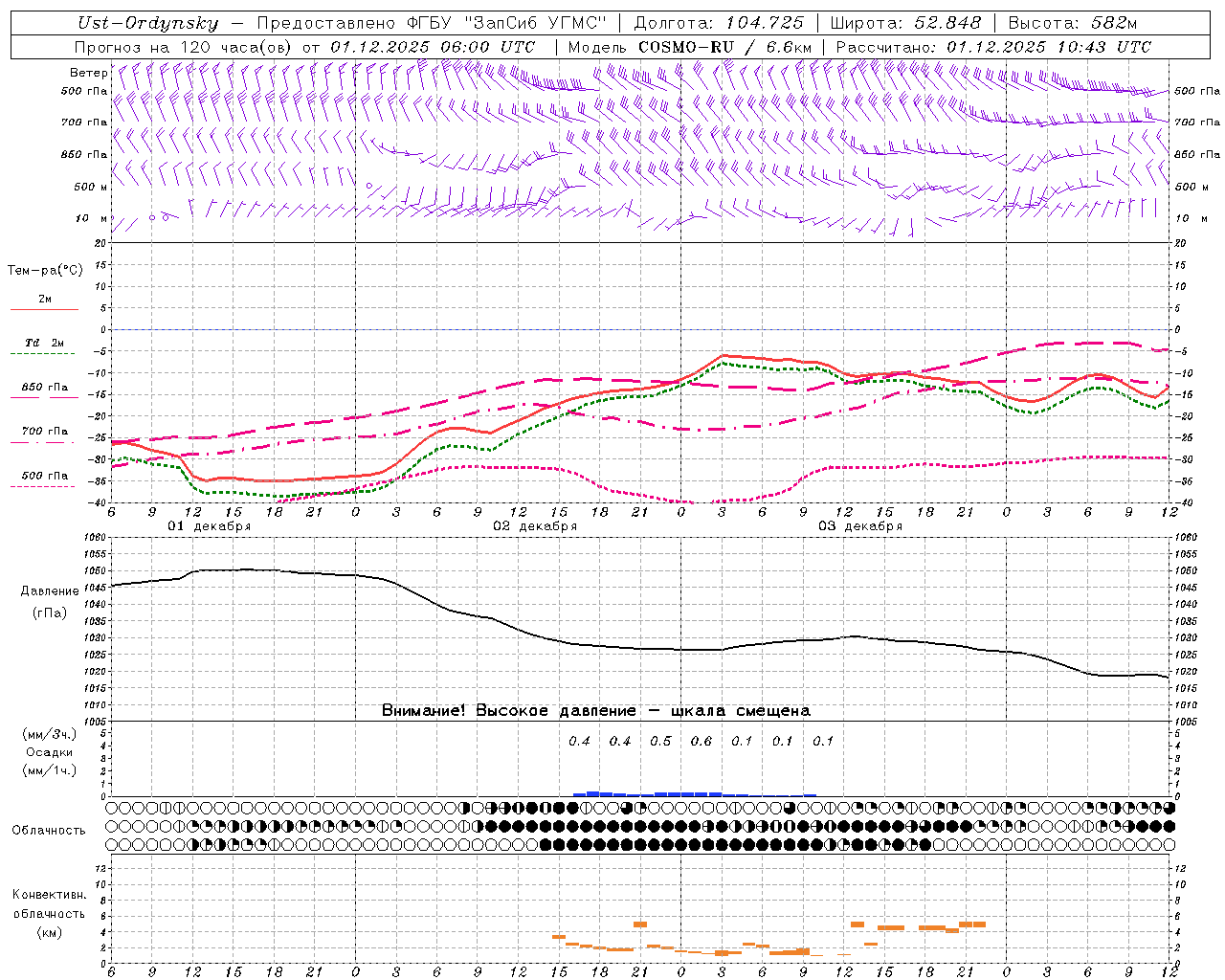Select the "Широта: 52.848" header value

905,23
